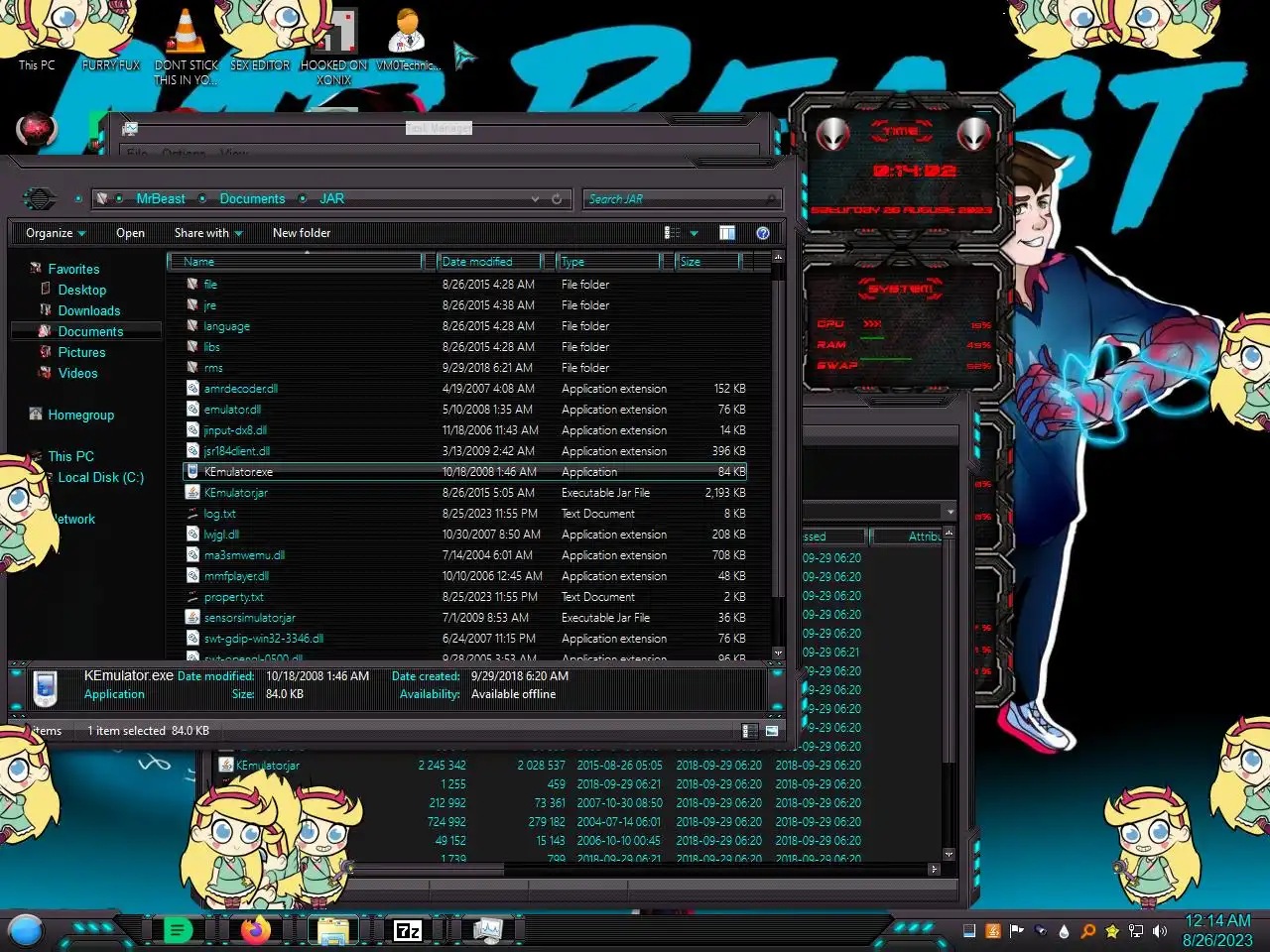The image size is (1270, 952).
Task: Select the jsr184client.dll file row
Action: pos(466,451)
